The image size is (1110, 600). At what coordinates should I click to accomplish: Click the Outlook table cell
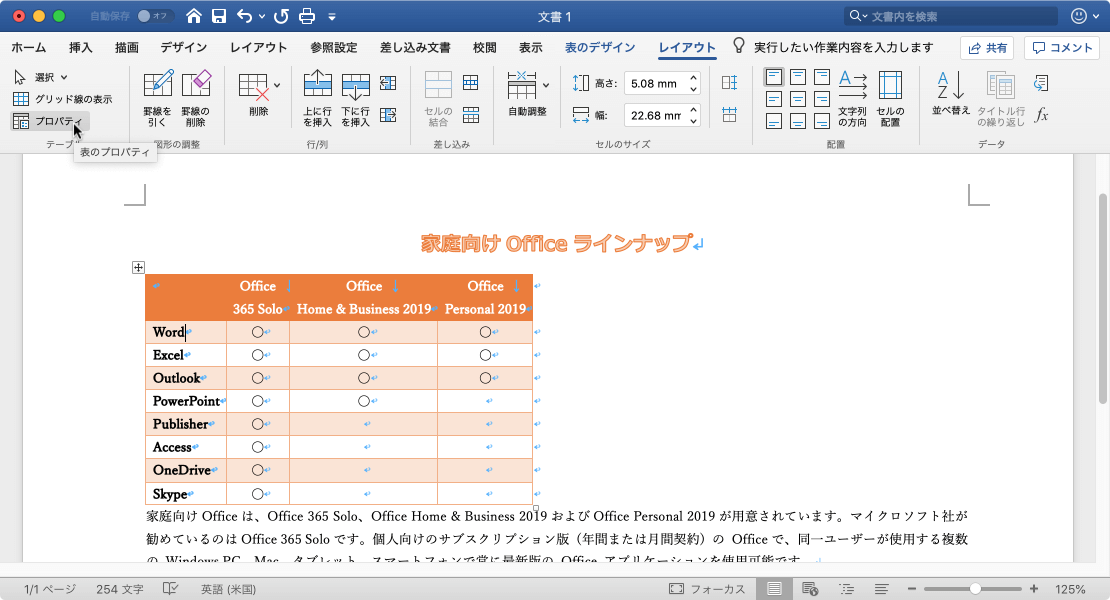pos(186,378)
